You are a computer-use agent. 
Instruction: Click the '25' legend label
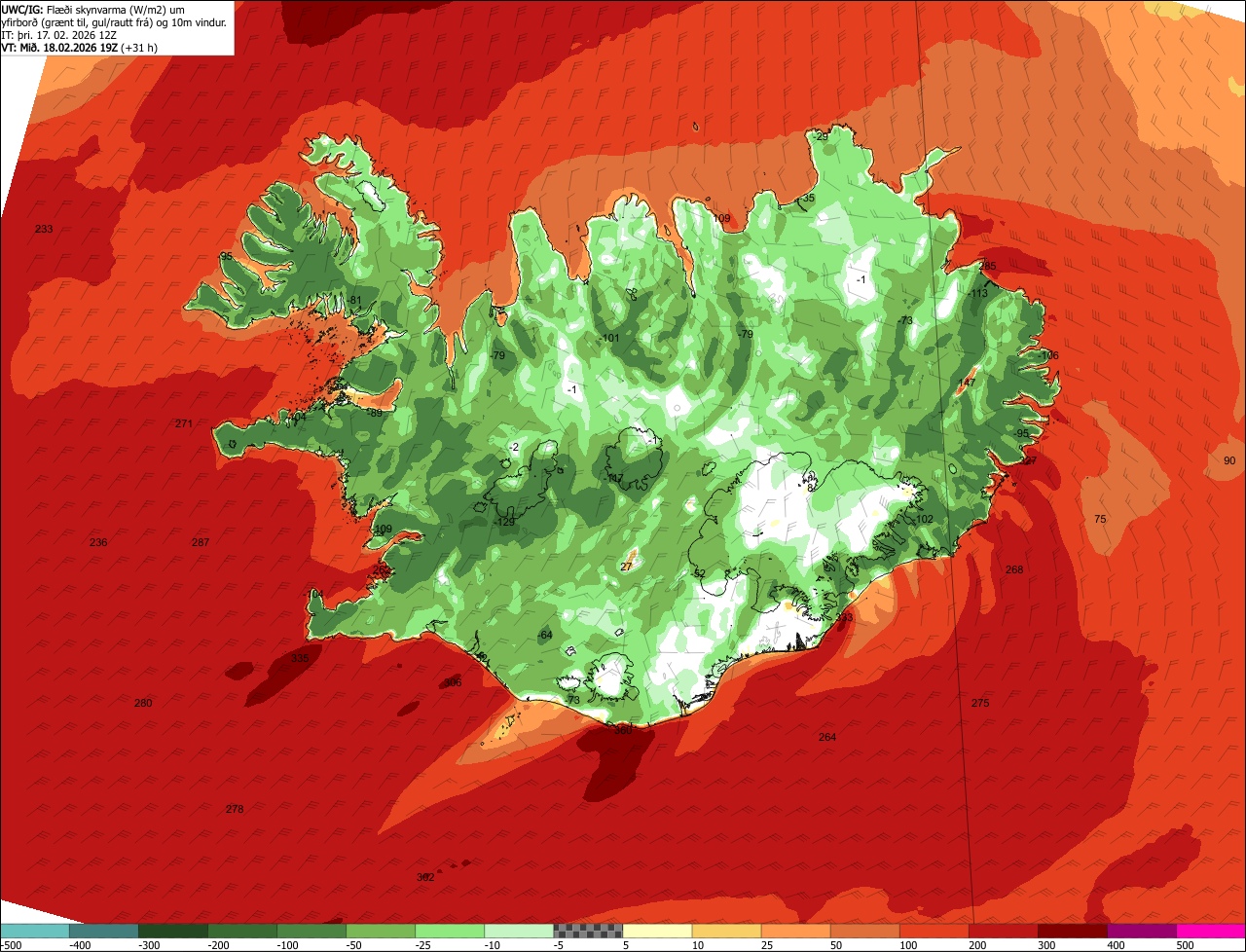767,945
